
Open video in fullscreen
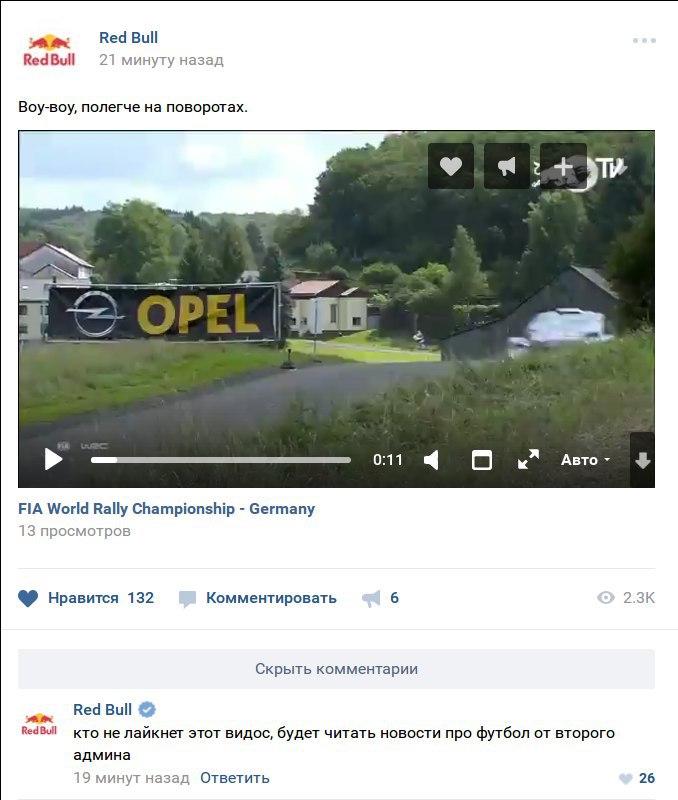click(x=529, y=459)
